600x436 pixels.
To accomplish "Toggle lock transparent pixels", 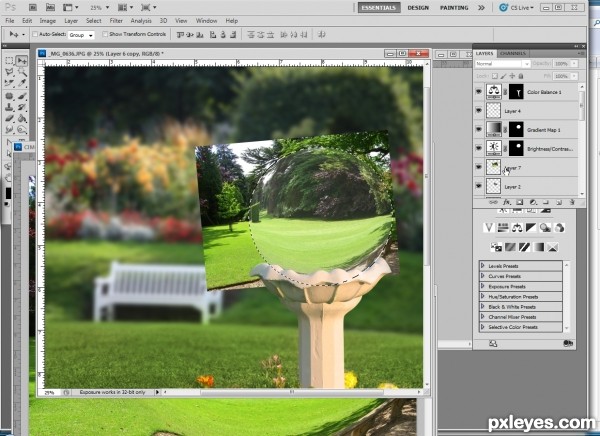I will [x=495, y=76].
